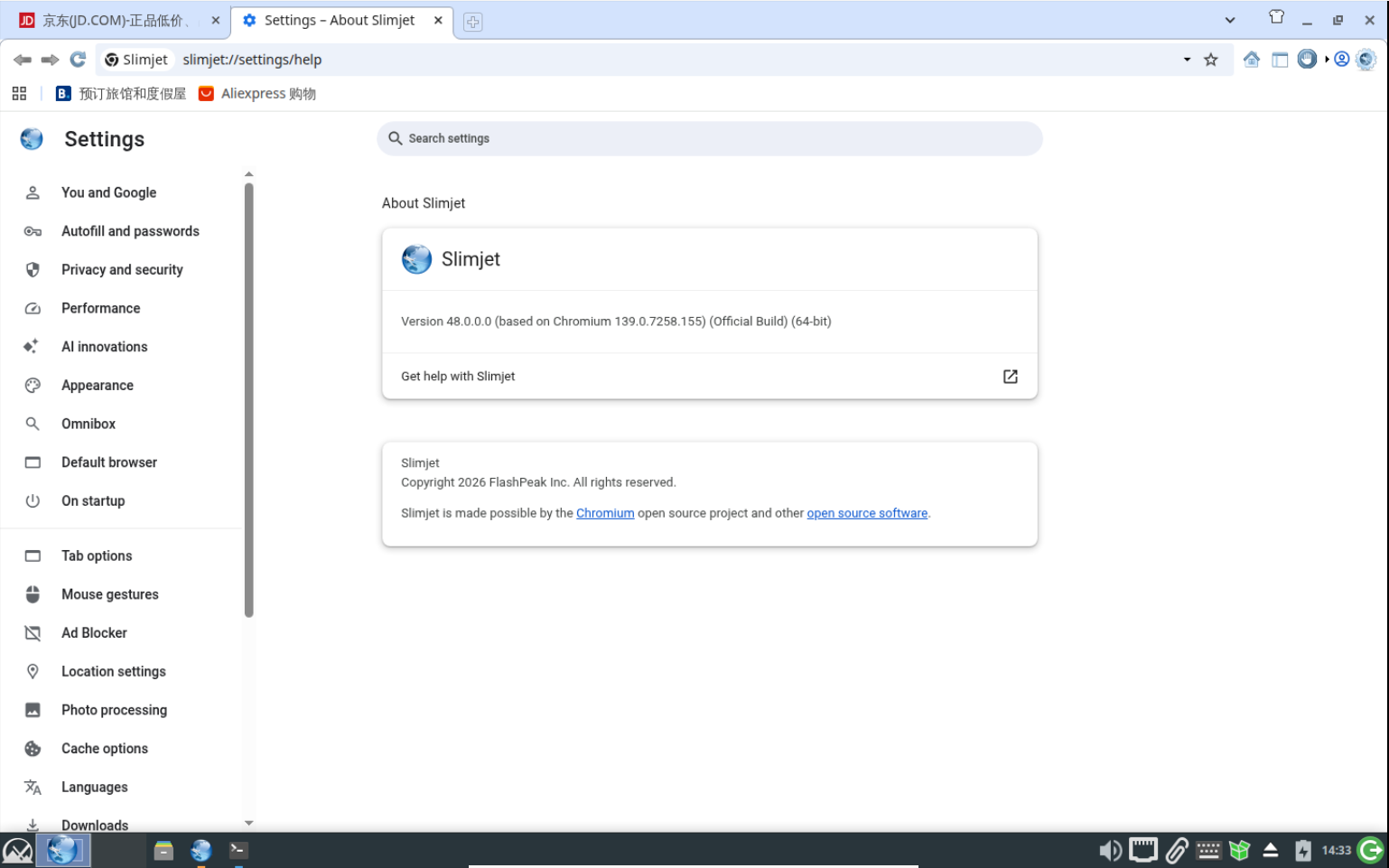
Task: Open Cache options settings
Action: pos(104,749)
